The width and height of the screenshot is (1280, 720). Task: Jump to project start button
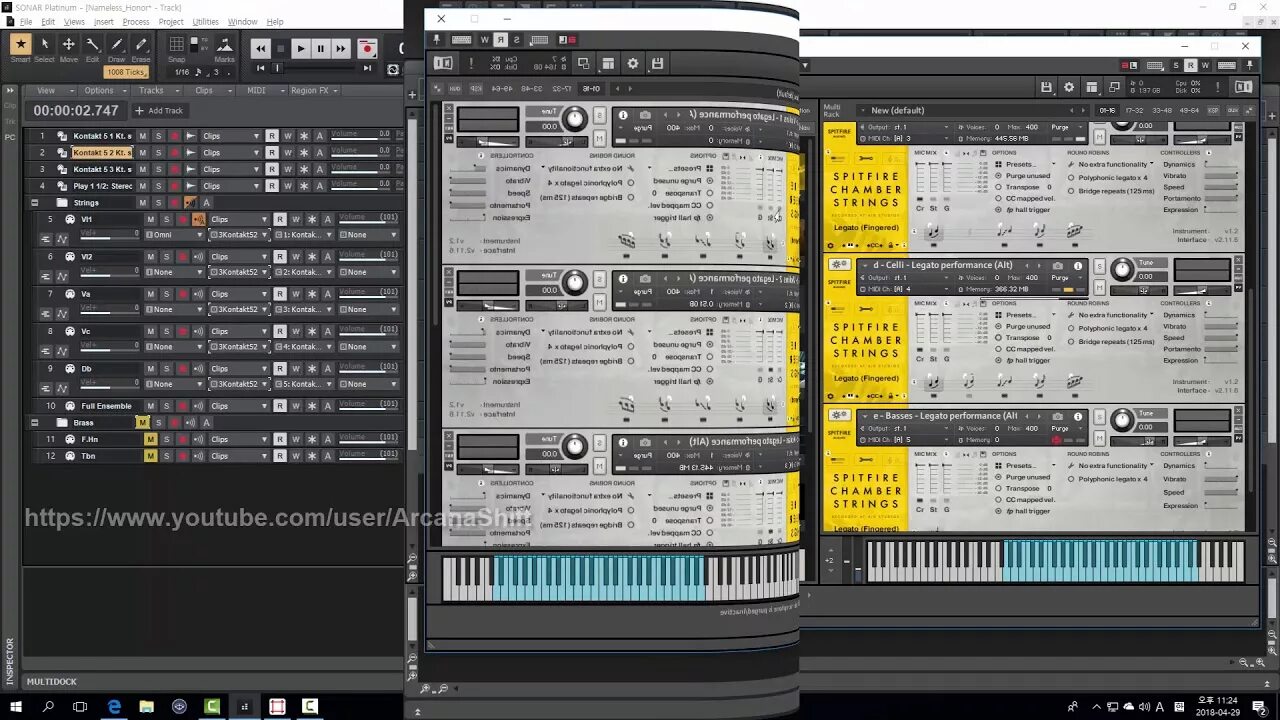pyautogui.click(x=261, y=68)
